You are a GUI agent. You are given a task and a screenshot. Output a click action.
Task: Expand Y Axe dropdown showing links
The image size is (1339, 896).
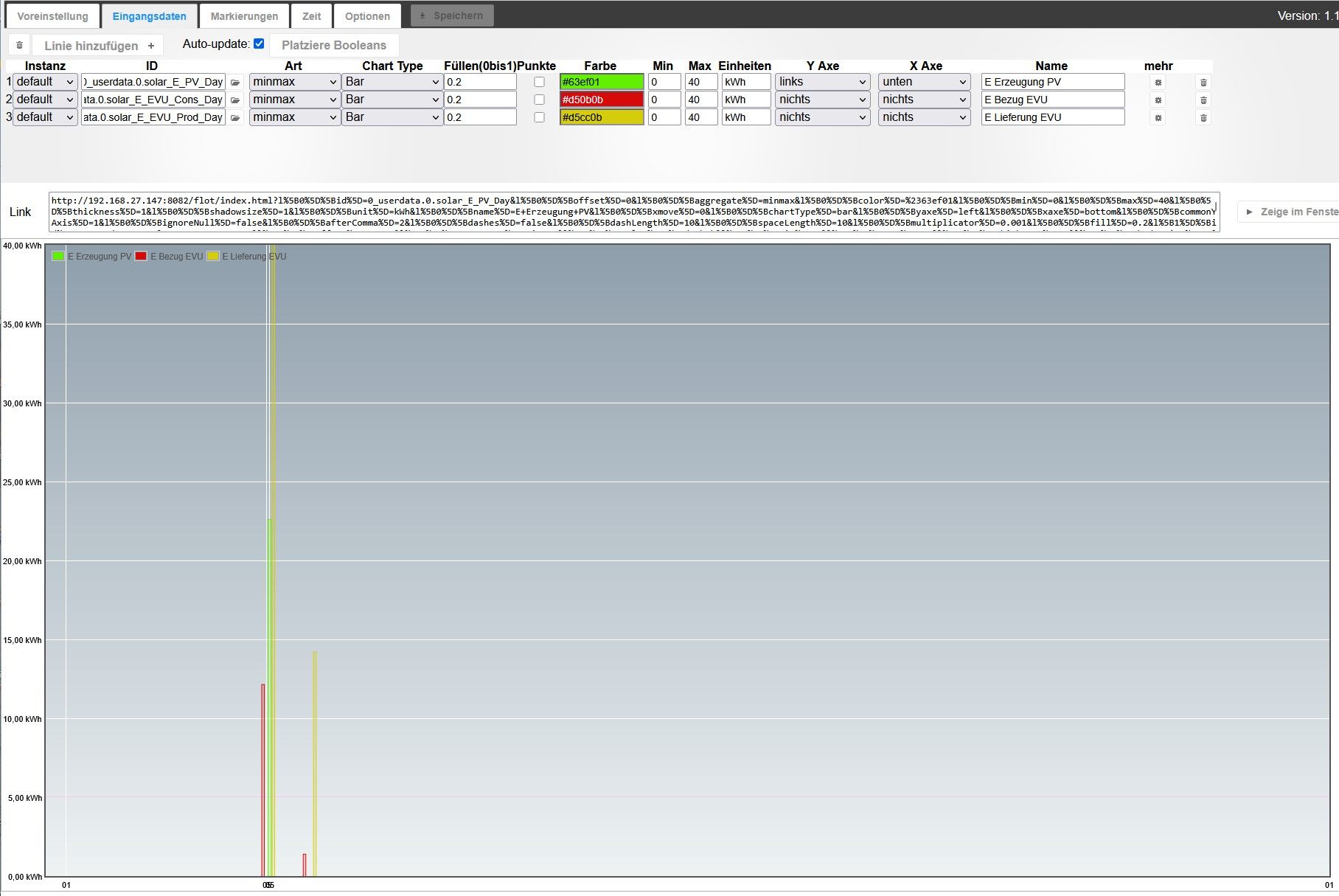point(822,82)
